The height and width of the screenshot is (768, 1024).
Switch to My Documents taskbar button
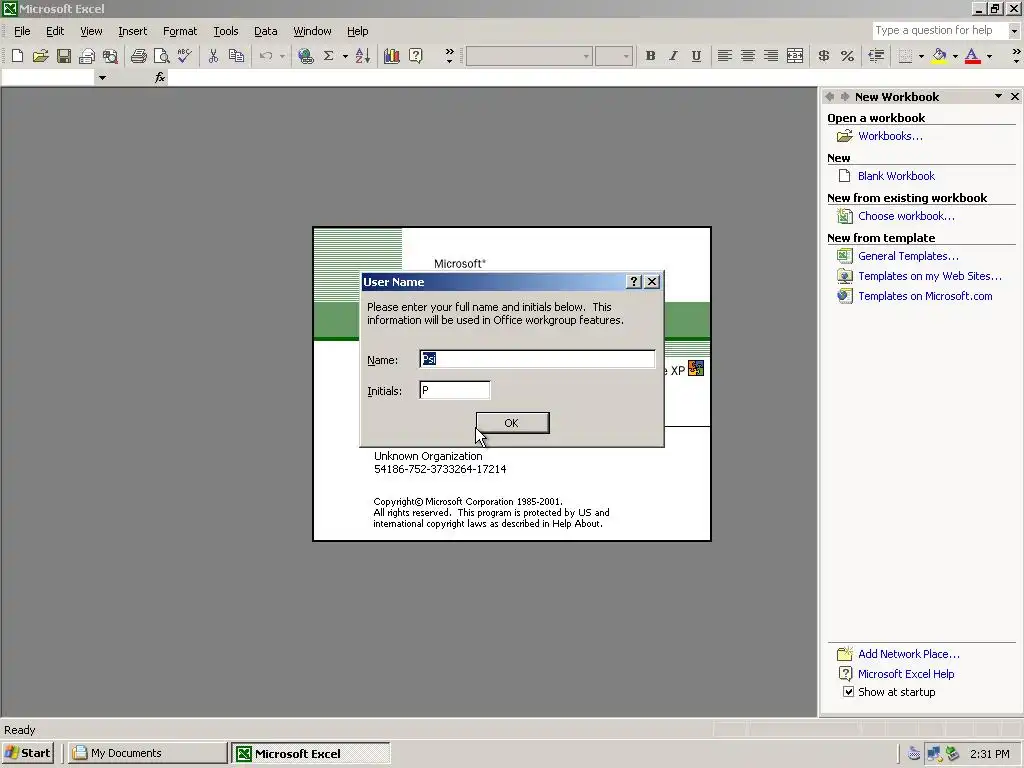click(148, 753)
